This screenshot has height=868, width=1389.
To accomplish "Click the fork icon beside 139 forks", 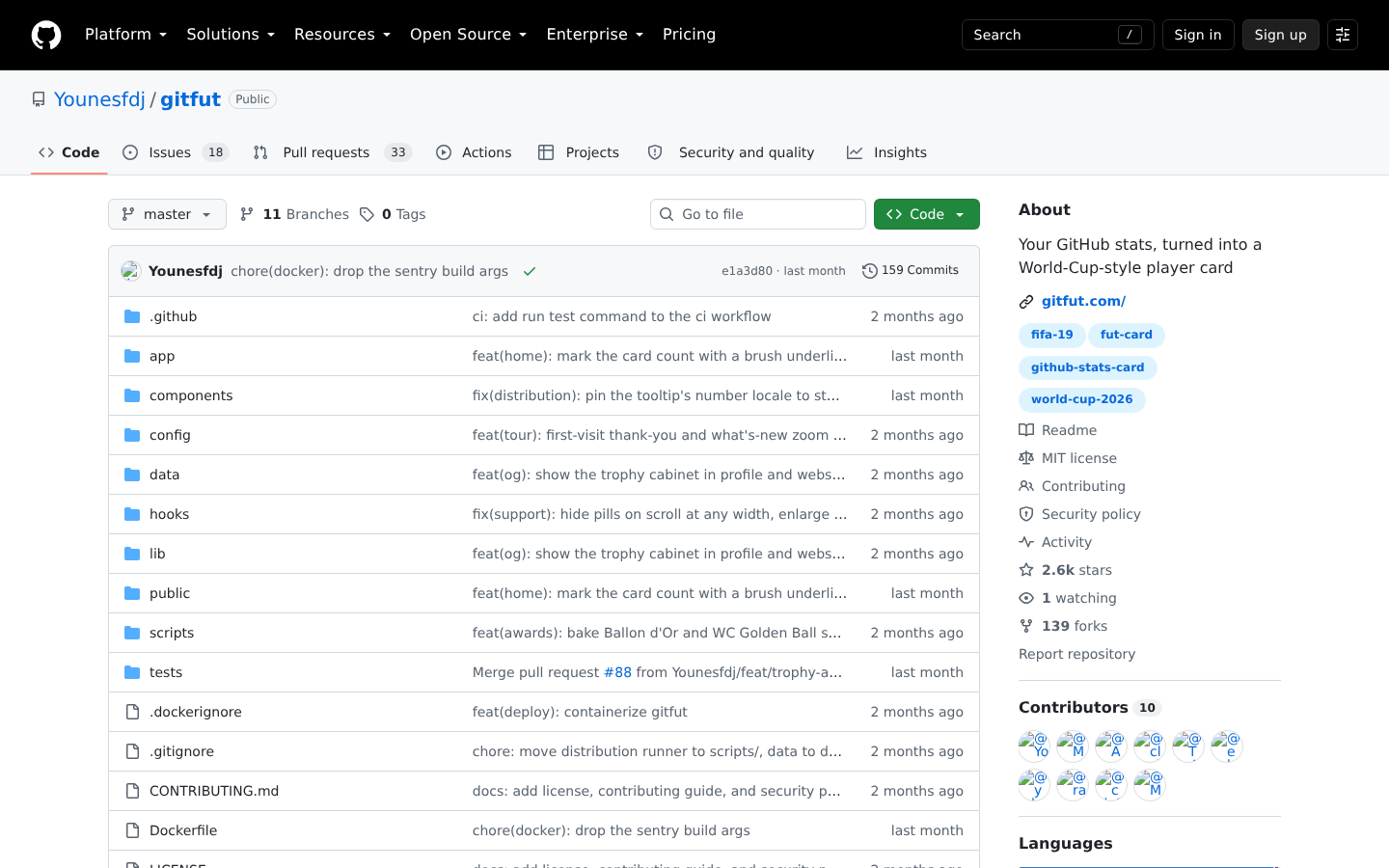I will pyautogui.click(x=1026, y=626).
